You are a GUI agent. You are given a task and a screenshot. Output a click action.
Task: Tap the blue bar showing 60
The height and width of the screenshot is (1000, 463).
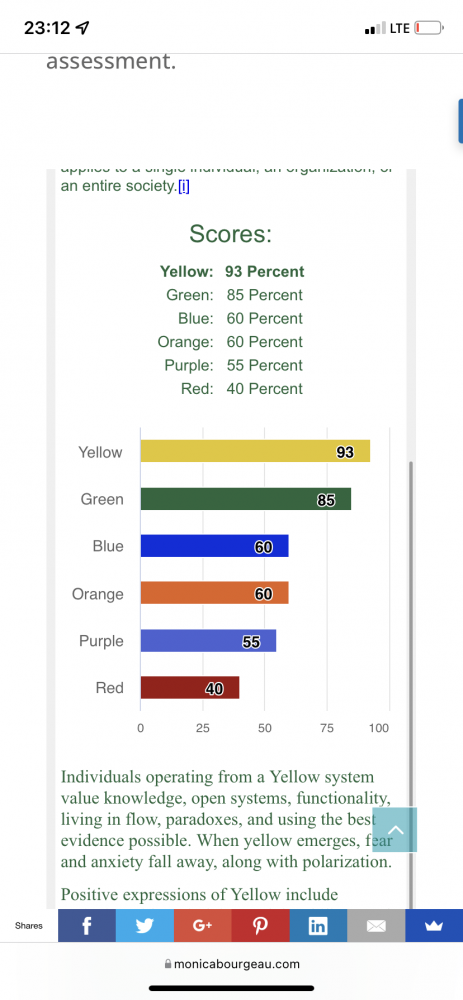click(214, 546)
